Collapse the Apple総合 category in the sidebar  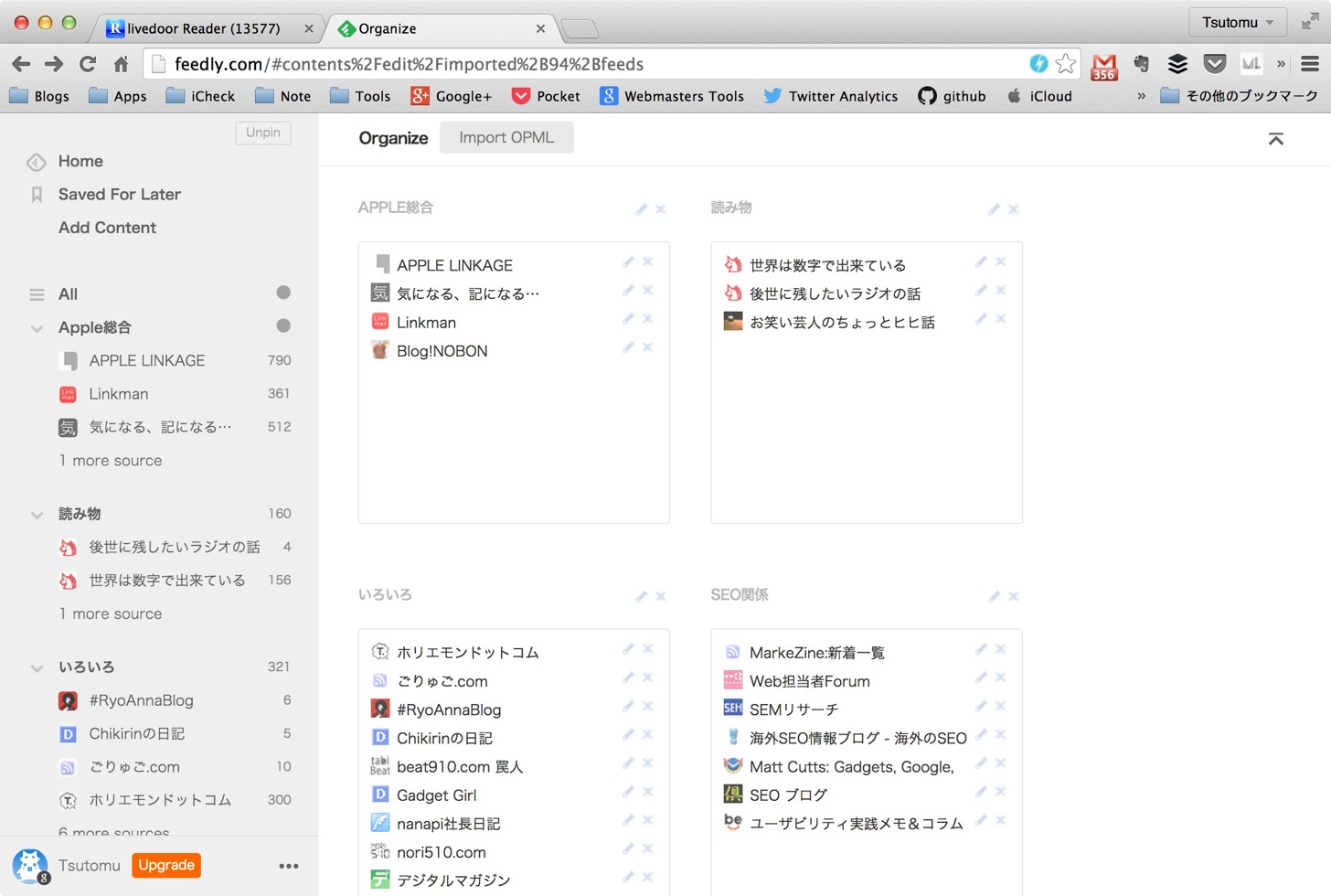(37, 328)
